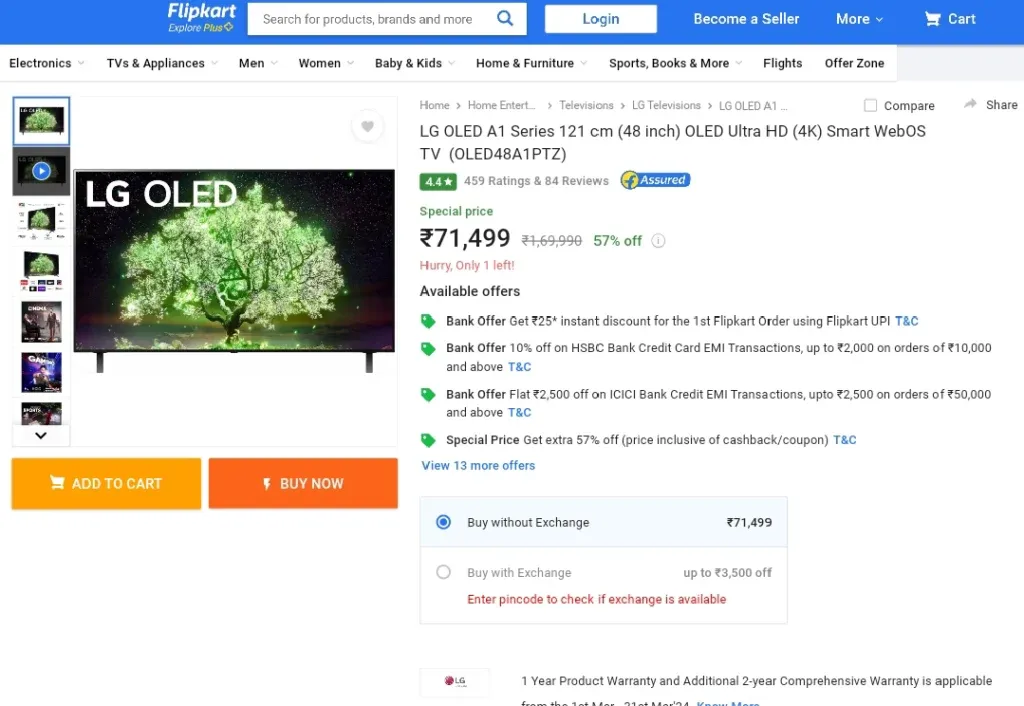
Task: Open the Cart icon
Action: tap(932, 19)
